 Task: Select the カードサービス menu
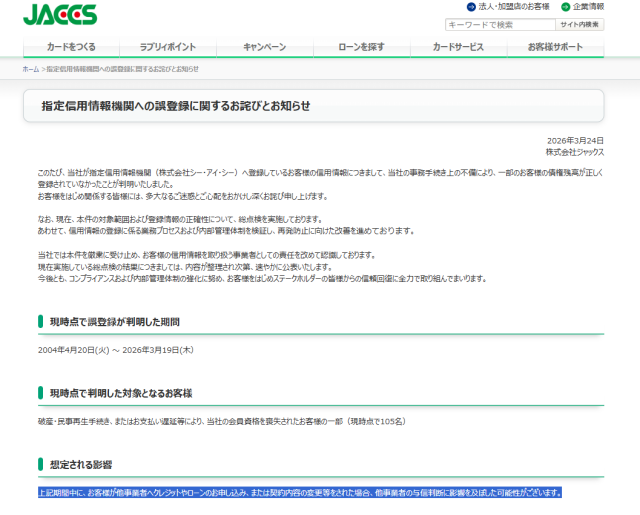pos(458,47)
